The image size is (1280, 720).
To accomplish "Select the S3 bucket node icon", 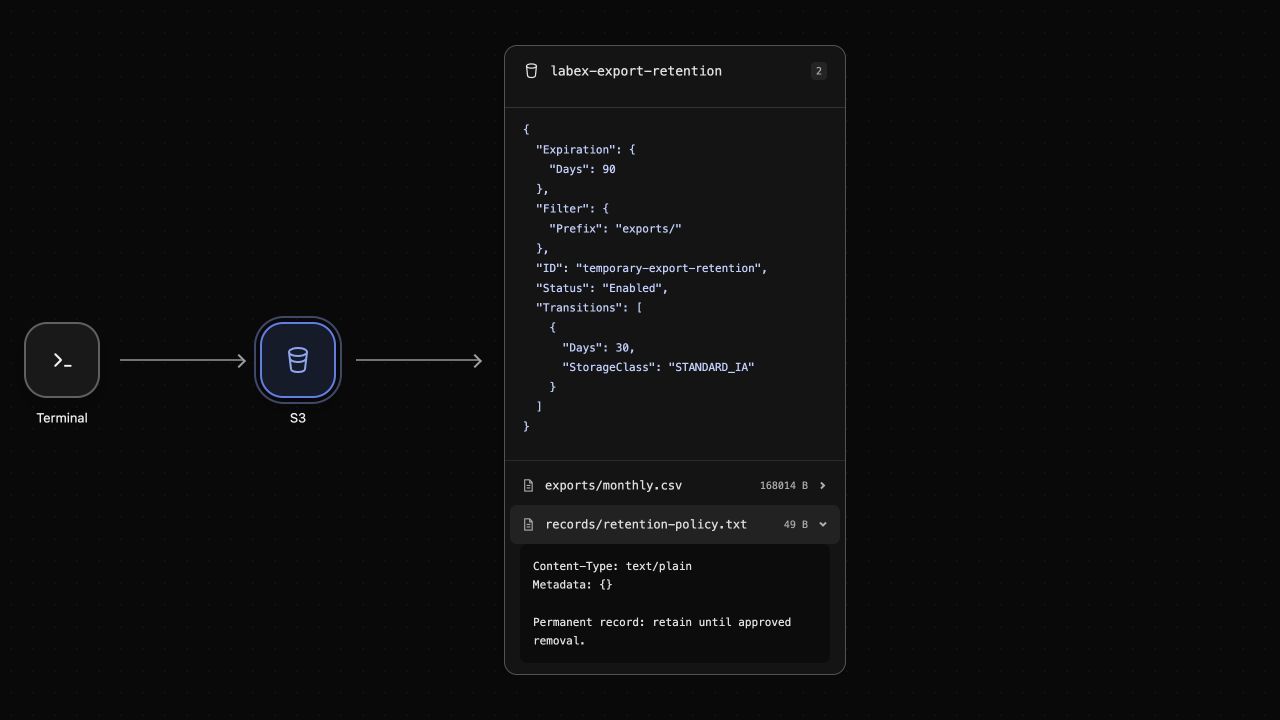I will 298,360.
